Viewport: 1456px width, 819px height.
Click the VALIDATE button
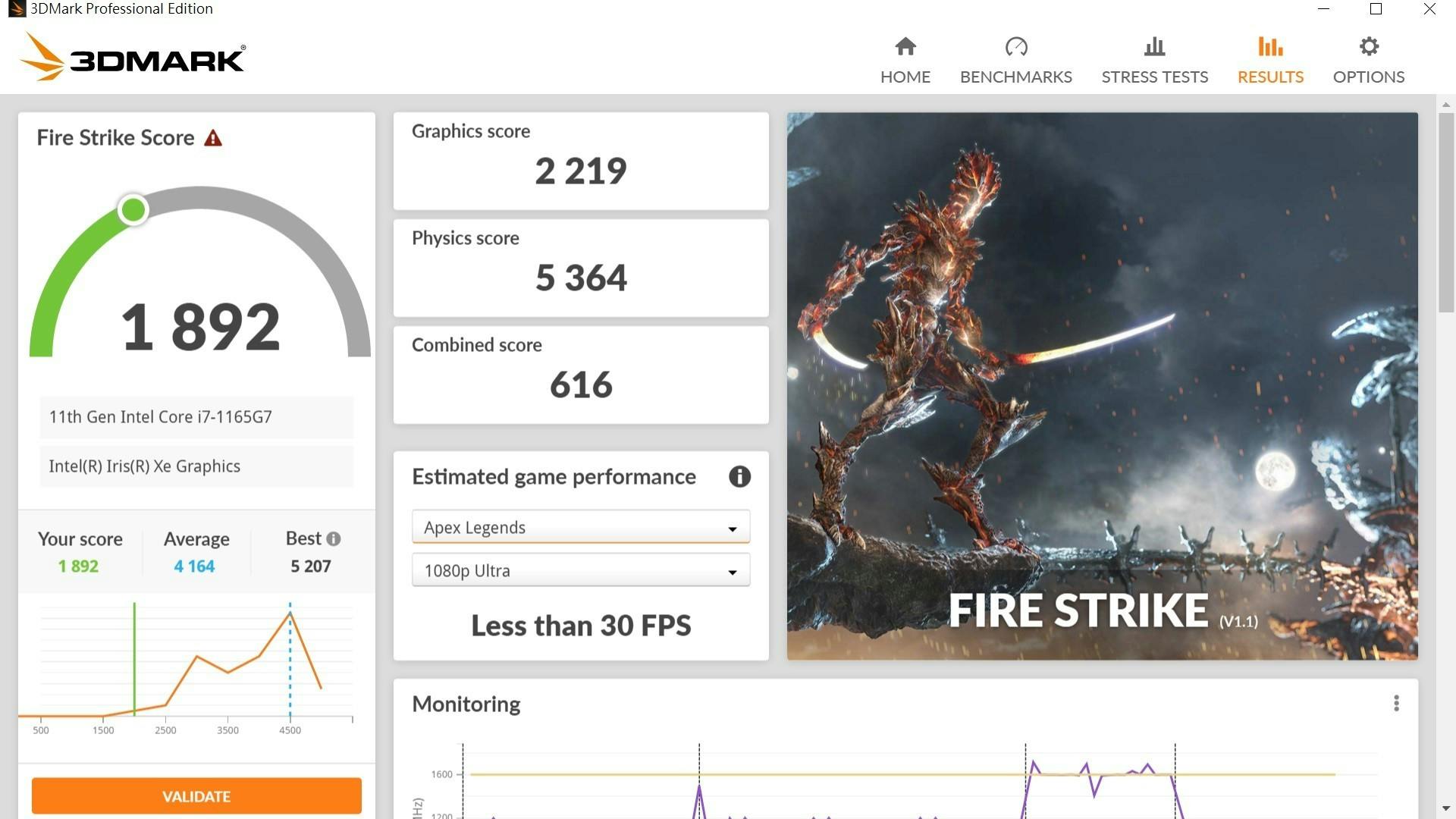(x=196, y=796)
